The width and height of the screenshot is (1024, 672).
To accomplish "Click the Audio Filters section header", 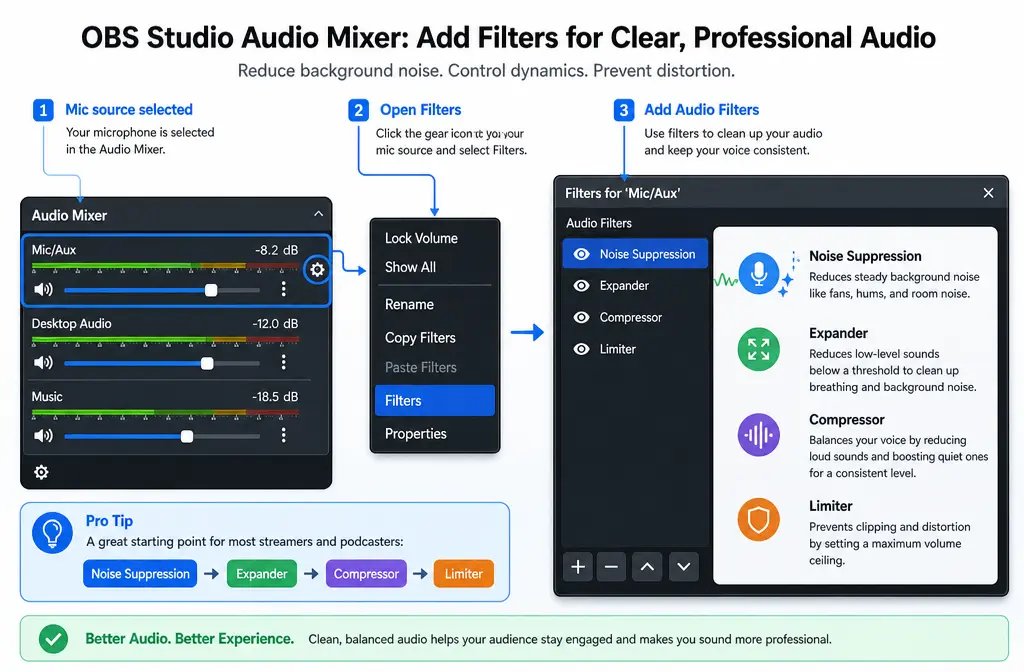I will 599,223.
